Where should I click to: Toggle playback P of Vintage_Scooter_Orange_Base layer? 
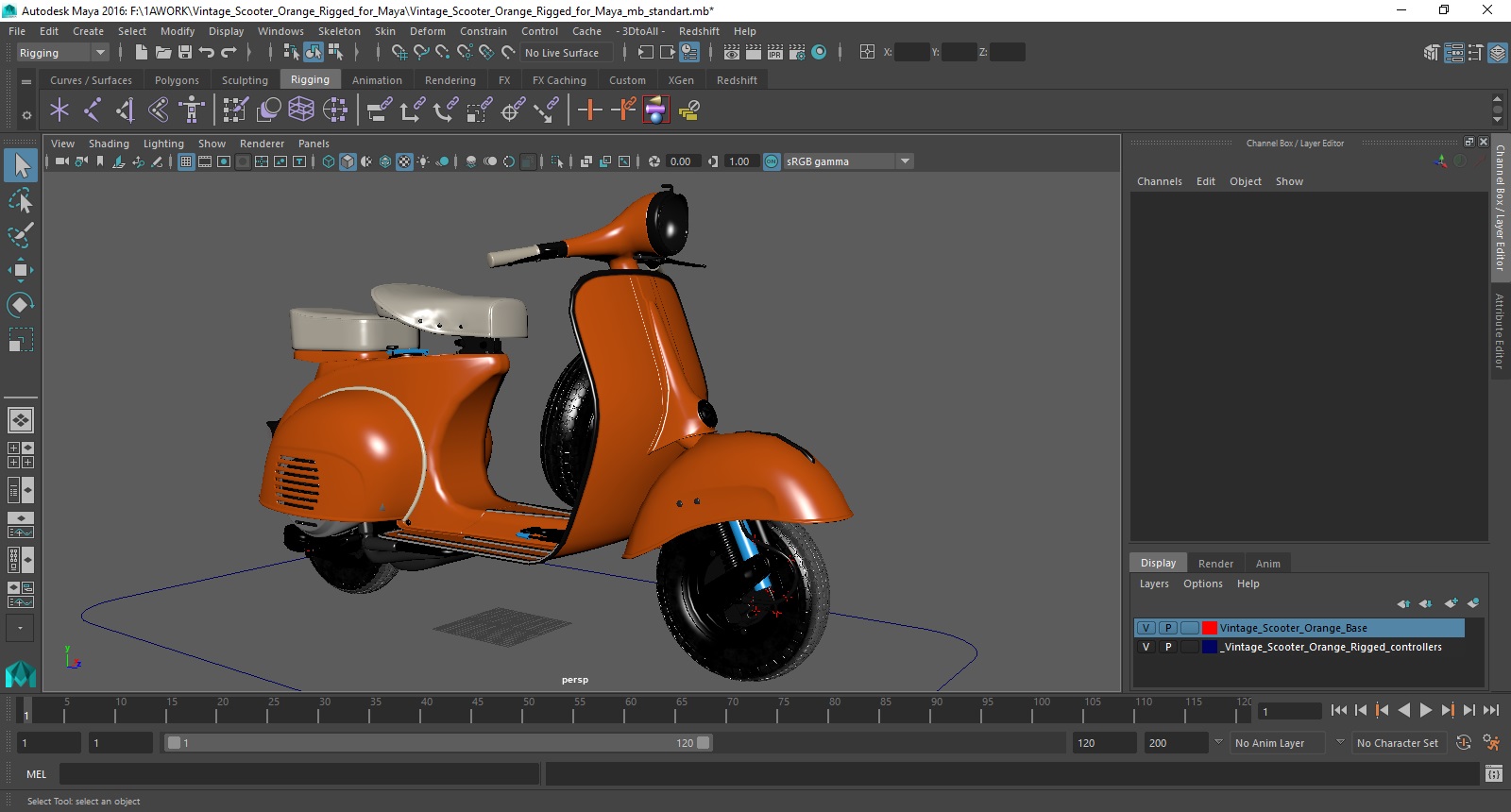[1168, 628]
